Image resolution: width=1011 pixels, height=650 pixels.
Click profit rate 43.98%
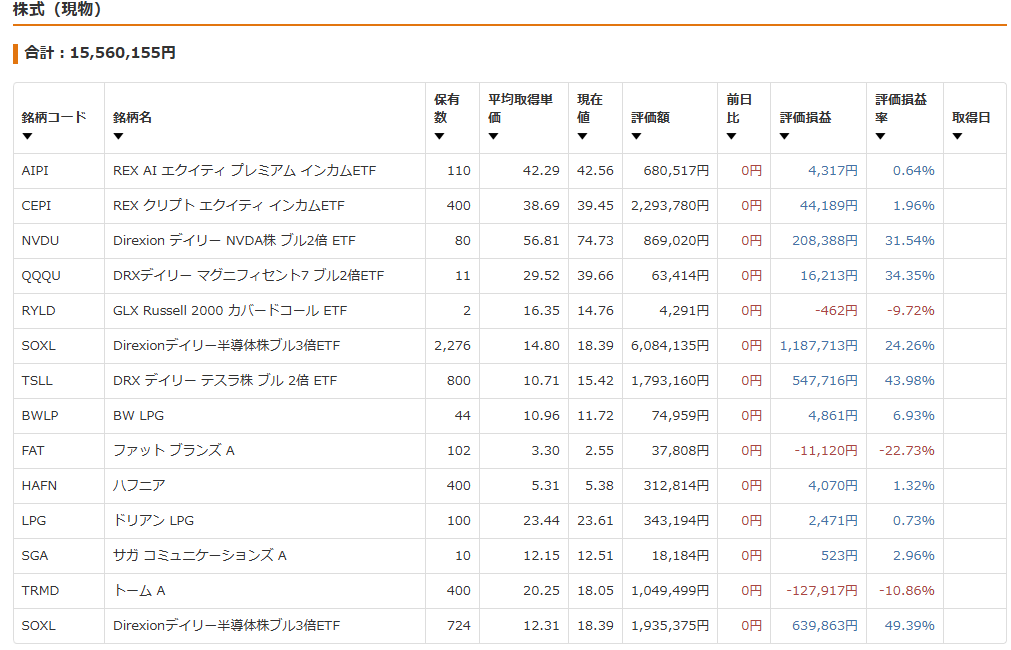click(x=910, y=380)
